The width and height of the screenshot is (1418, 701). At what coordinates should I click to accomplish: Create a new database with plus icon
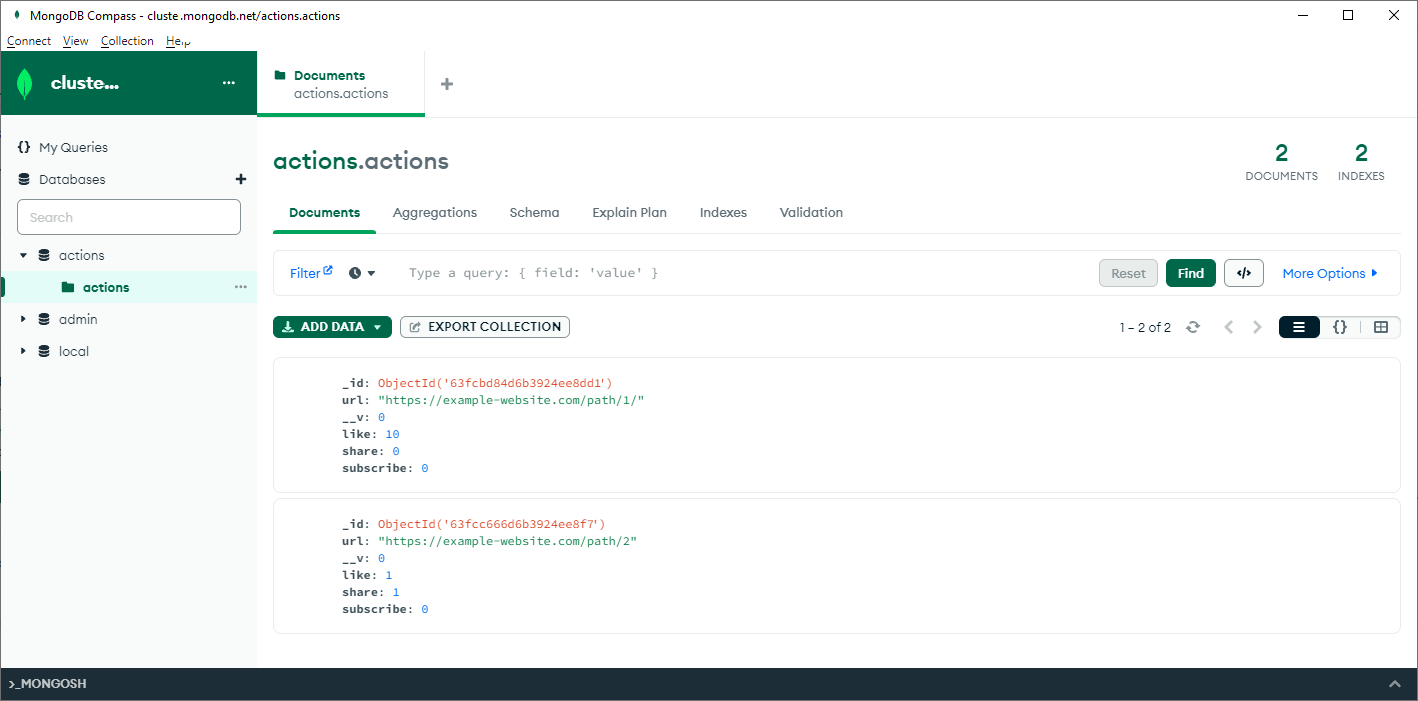tap(241, 179)
